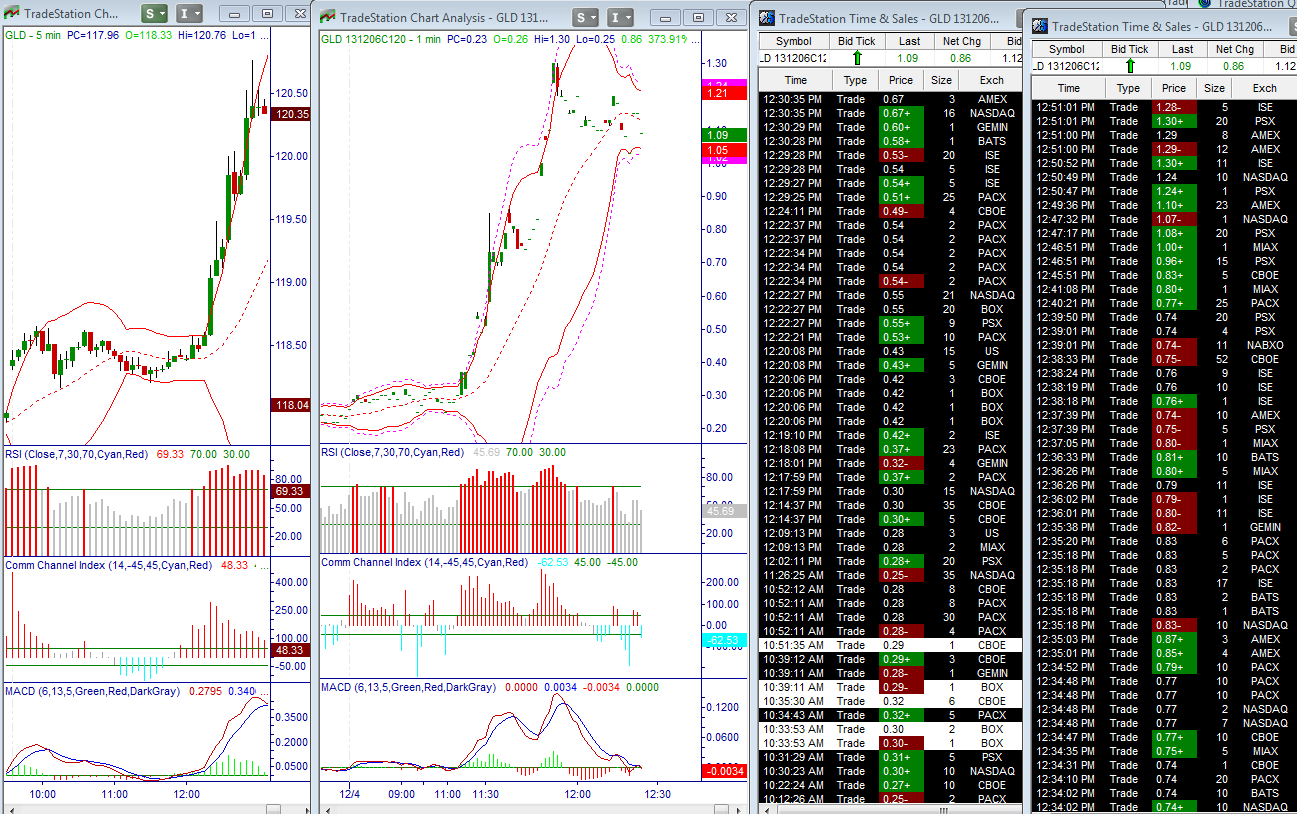Click the 48.33 CCI marker on 5 min chart
The width and height of the screenshot is (1297, 814).
(x=291, y=650)
